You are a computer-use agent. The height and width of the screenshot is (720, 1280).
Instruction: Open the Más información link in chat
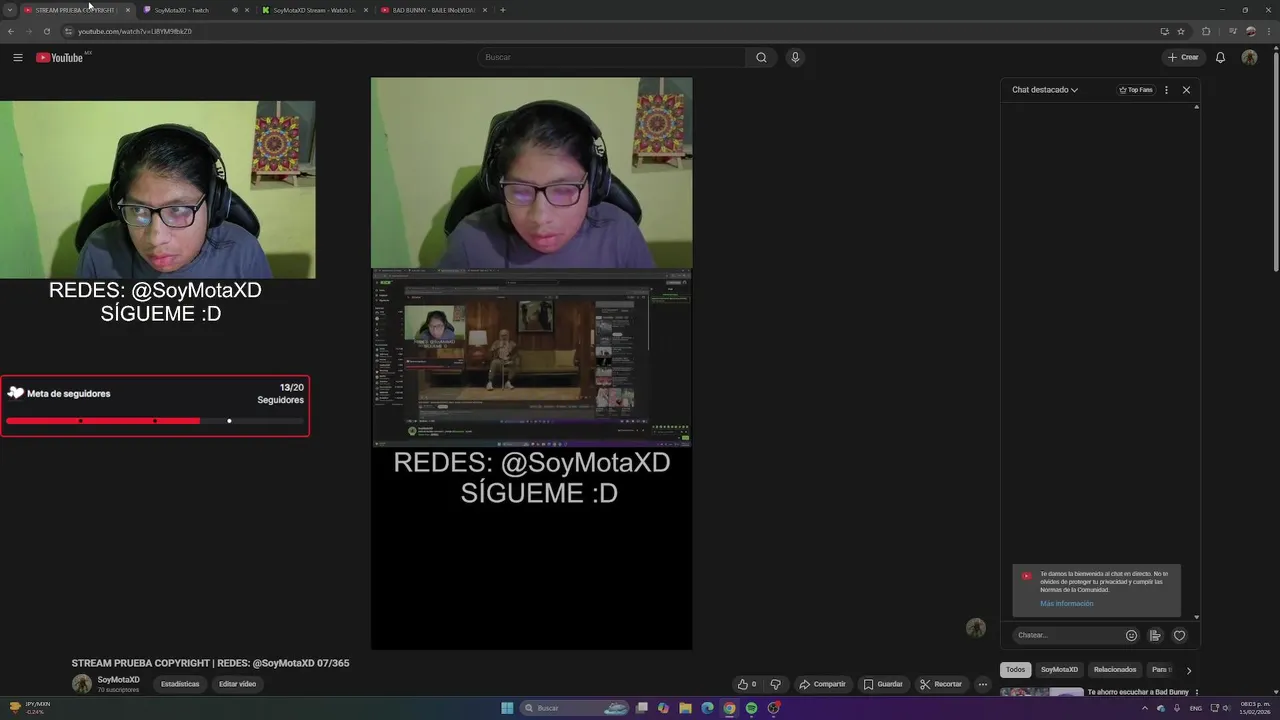coord(1066,603)
